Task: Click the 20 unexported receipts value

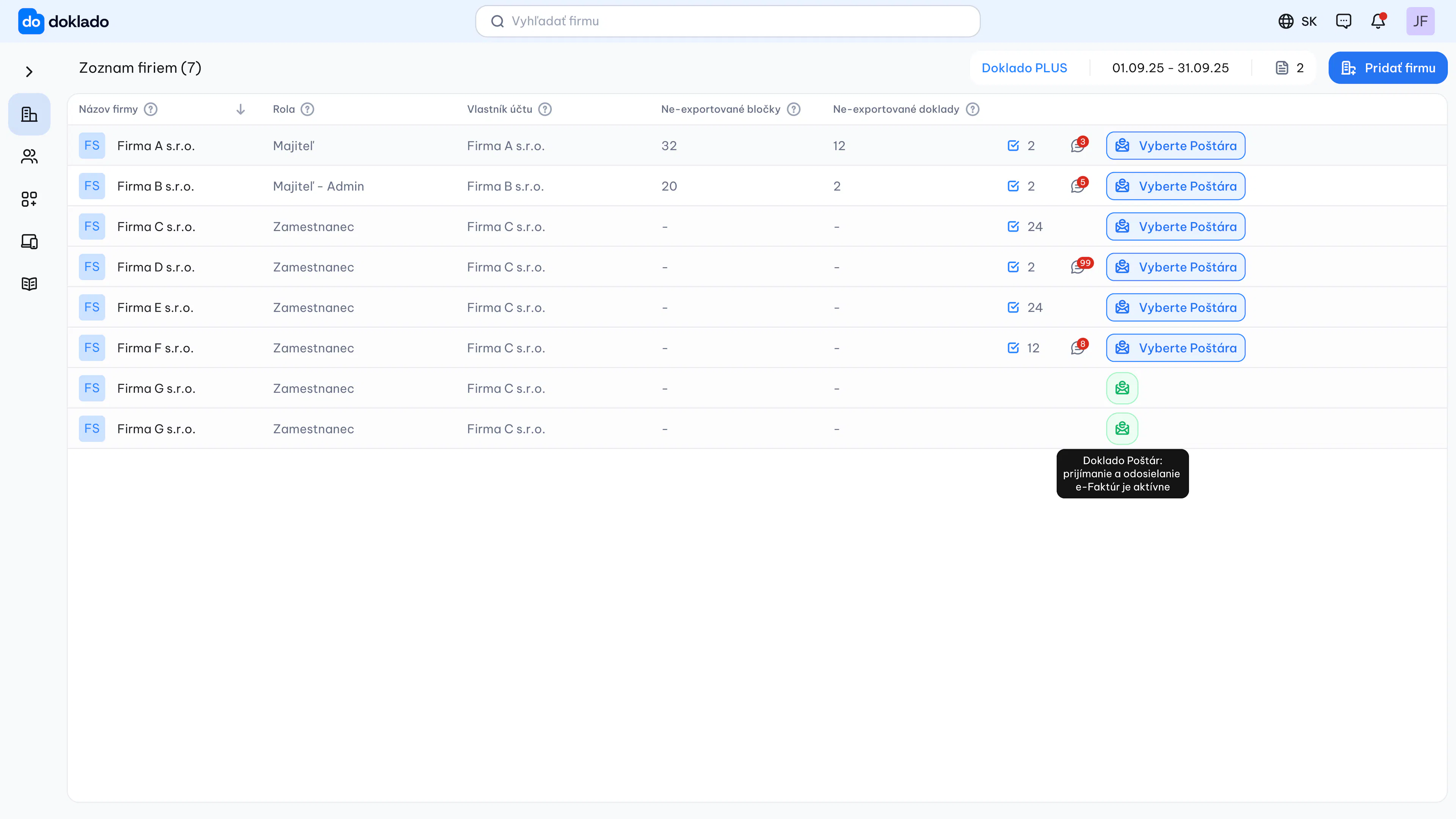Action: [669, 186]
